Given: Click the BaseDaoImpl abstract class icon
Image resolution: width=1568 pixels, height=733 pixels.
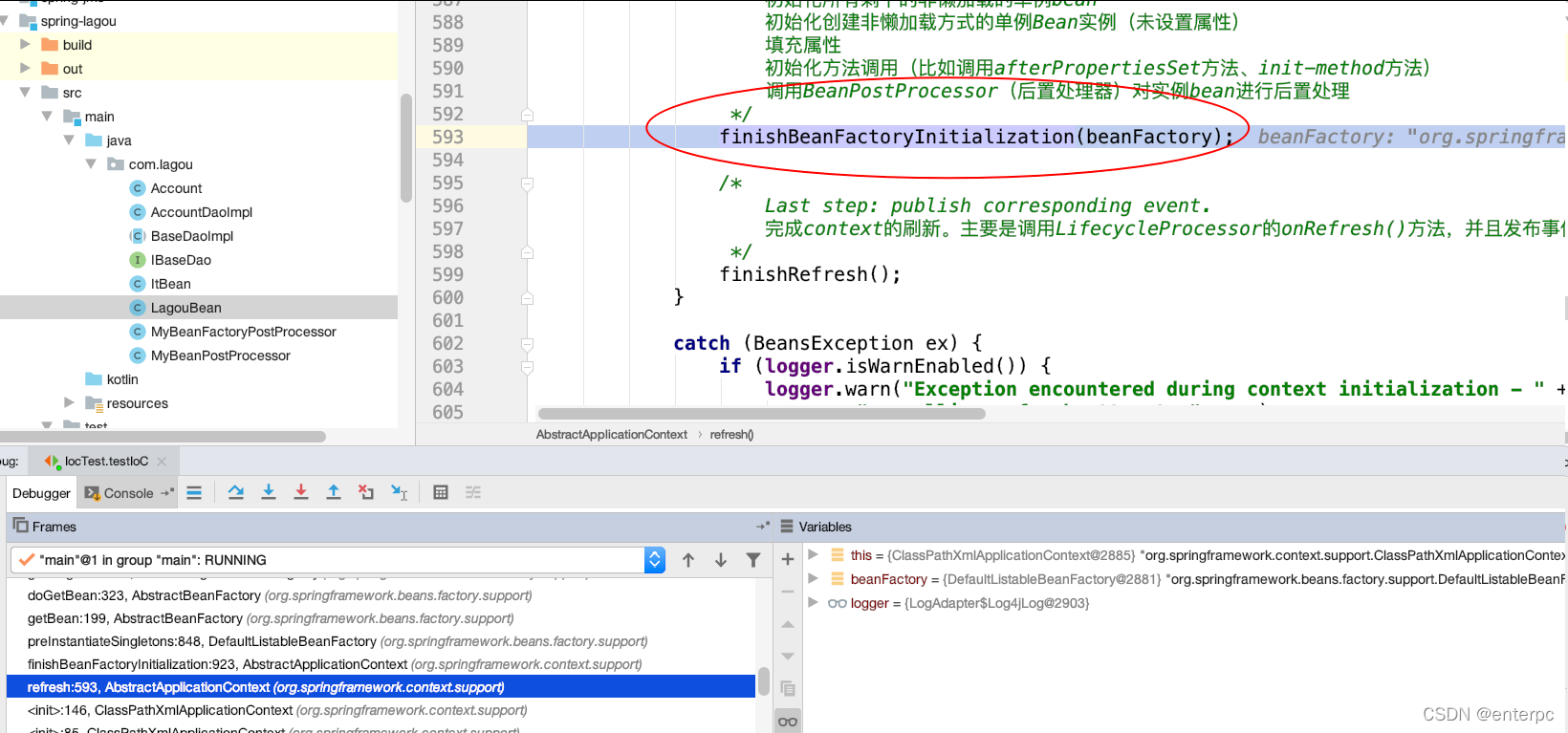Looking at the screenshot, I should click(x=138, y=236).
